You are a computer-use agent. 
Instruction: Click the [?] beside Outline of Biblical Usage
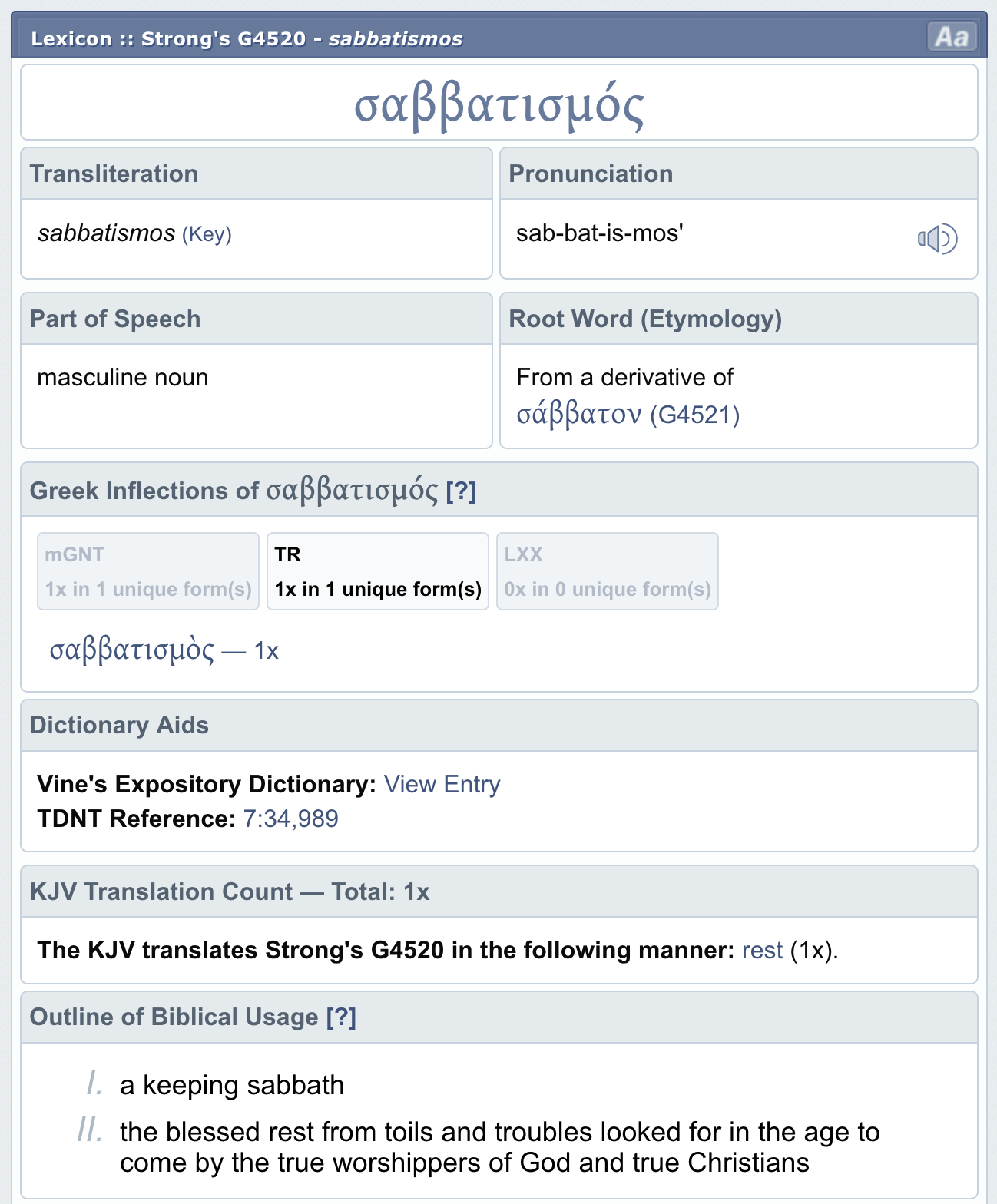(x=341, y=1017)
